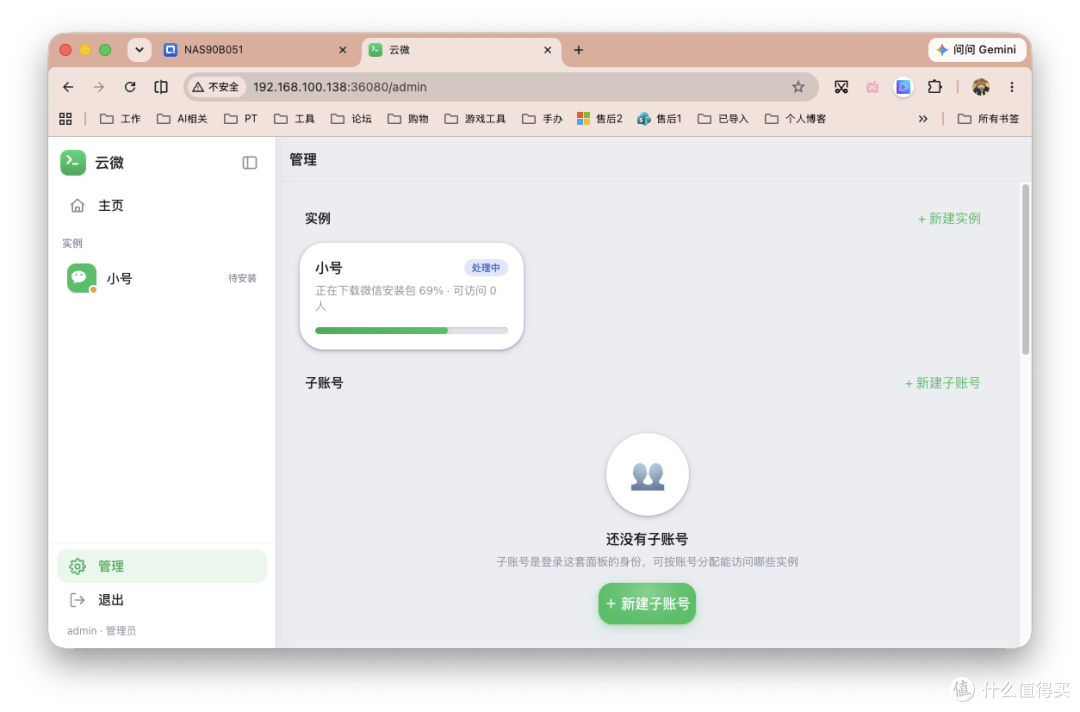
Task: Click the 云微 app logo in sidebar
Action: [x=73, y=163]
